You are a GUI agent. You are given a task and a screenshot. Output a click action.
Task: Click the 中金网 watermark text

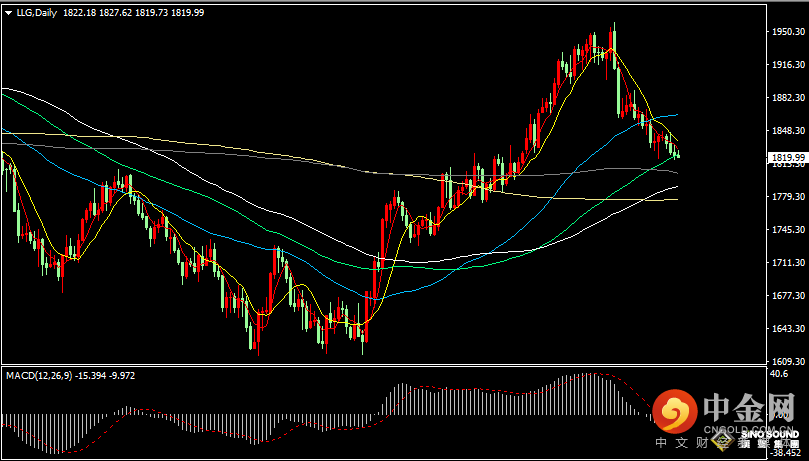pos(750,408)
